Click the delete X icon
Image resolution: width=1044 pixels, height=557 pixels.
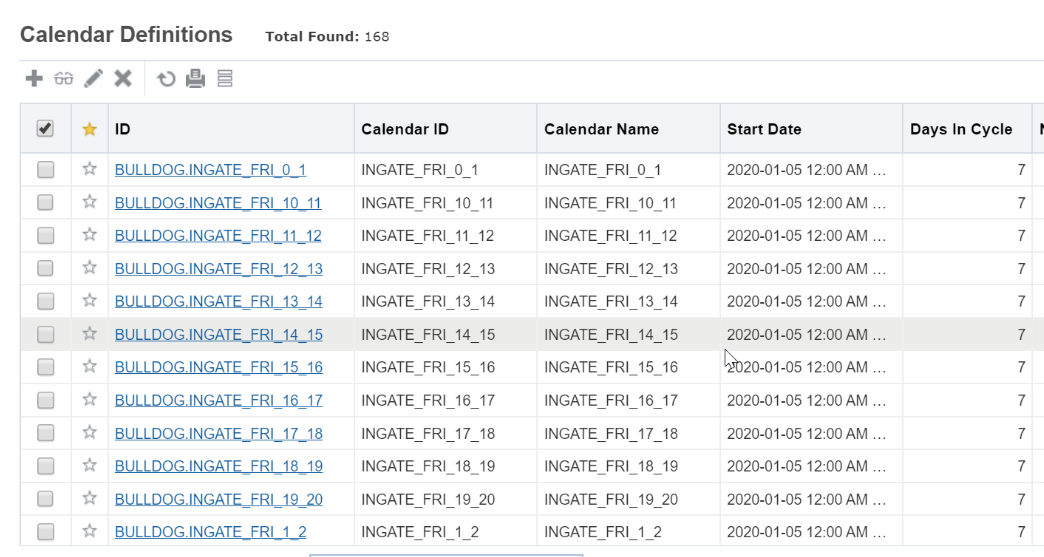[122, 77]
